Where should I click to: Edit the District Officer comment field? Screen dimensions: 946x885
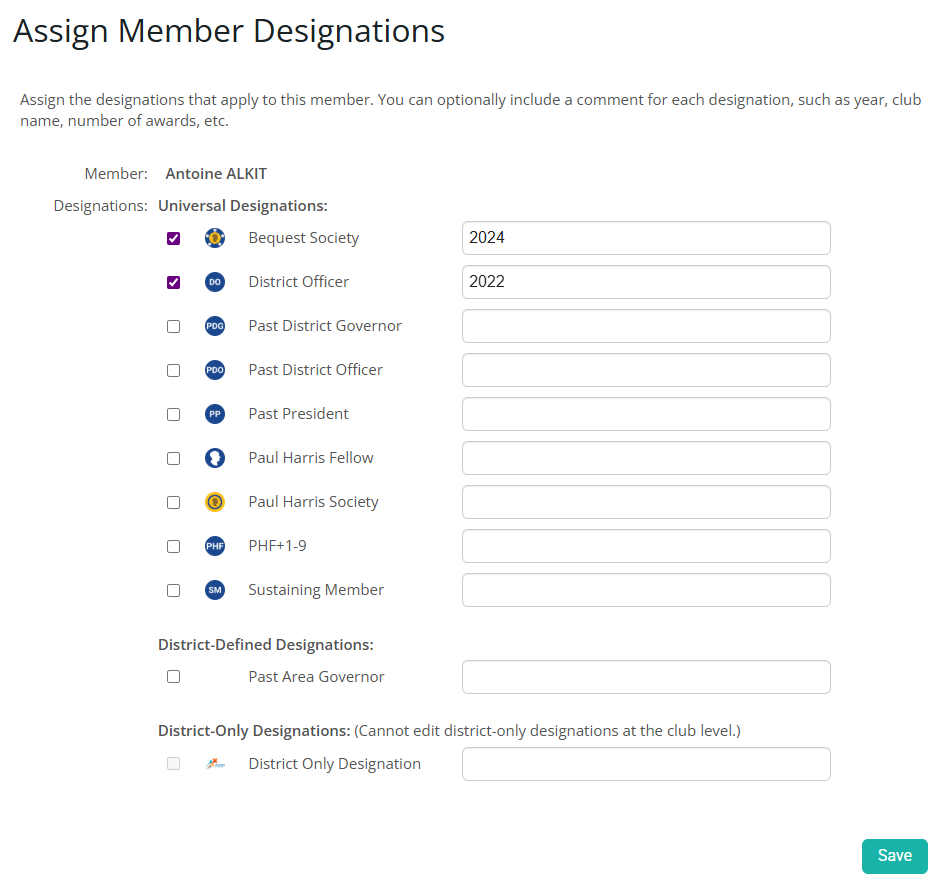(646, 282)
